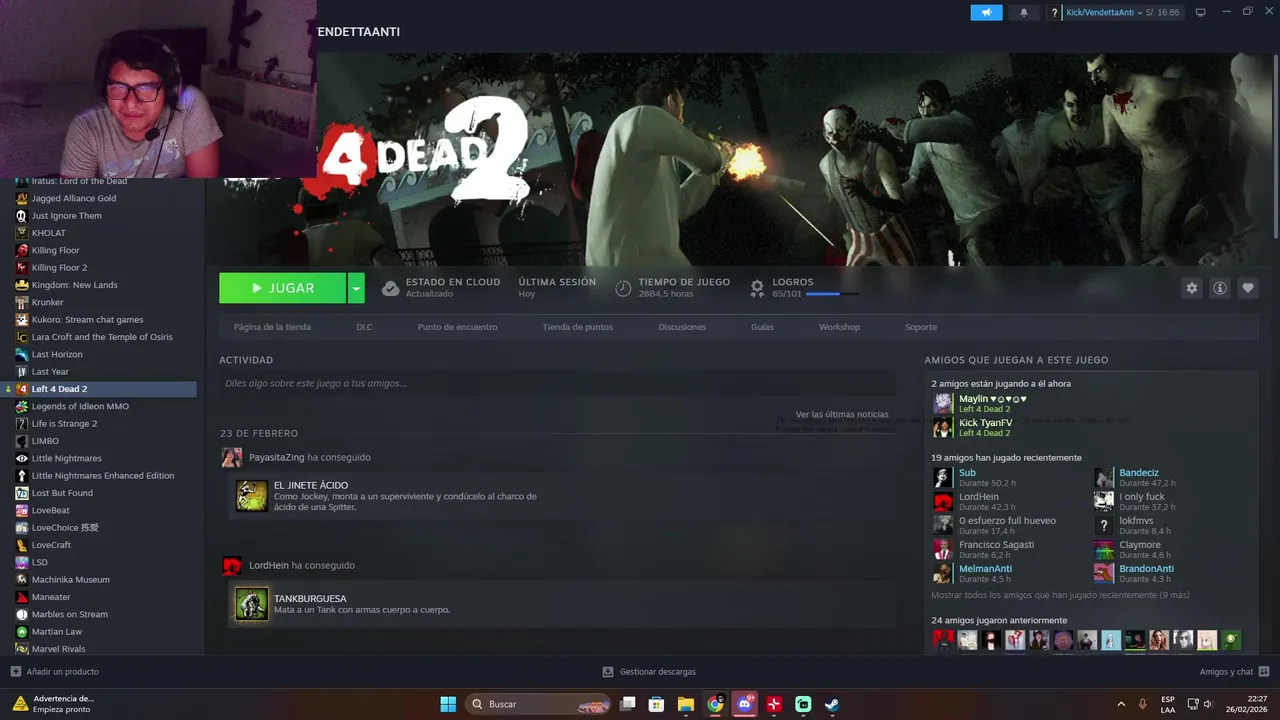The height and width of the screenshot is (720, 1280).
Task: Expand the Jugar launch options arrow
Action: click(x=356, y=288)
